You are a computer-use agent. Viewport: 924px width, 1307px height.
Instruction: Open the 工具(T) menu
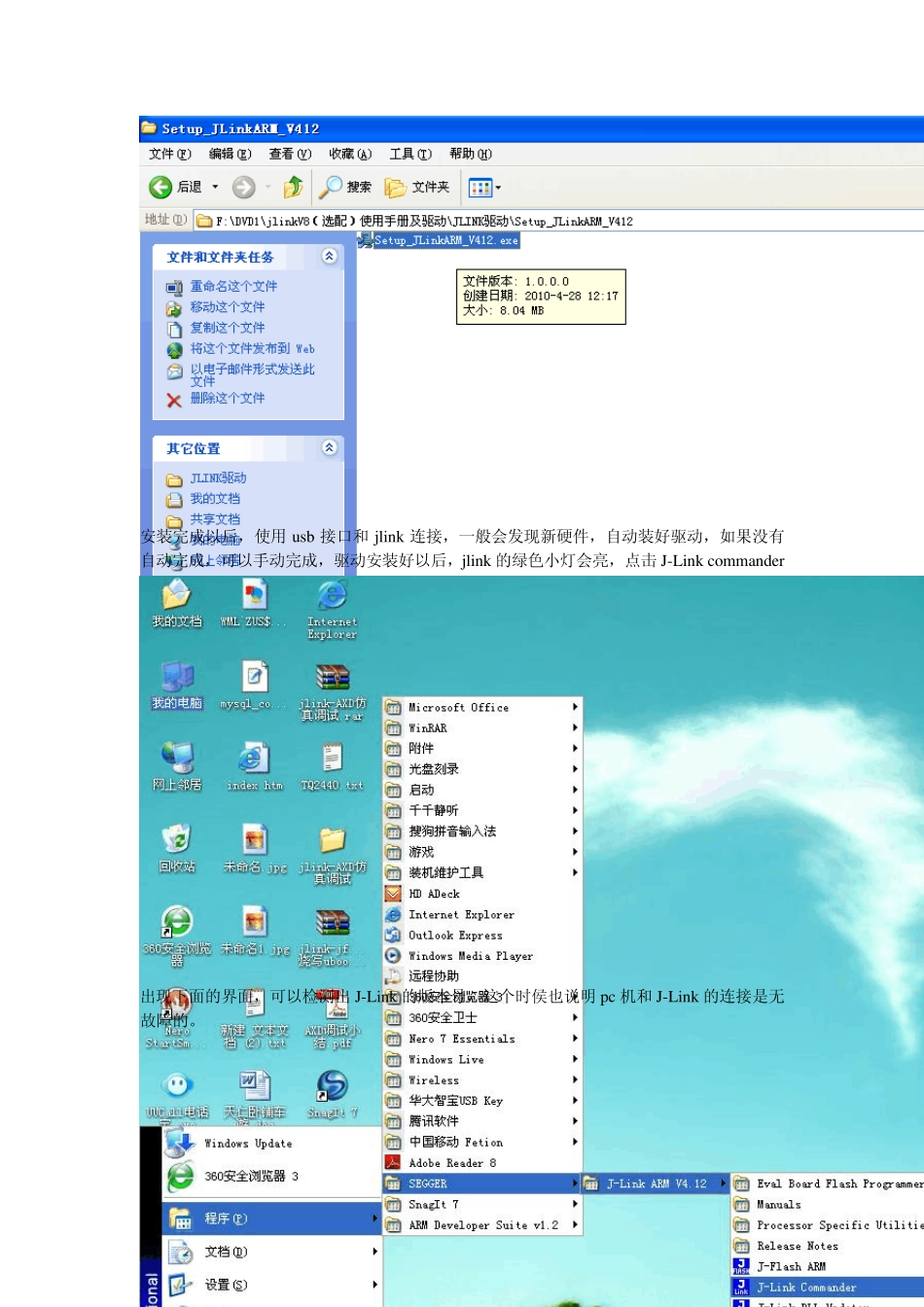click(x=410, y=154)
